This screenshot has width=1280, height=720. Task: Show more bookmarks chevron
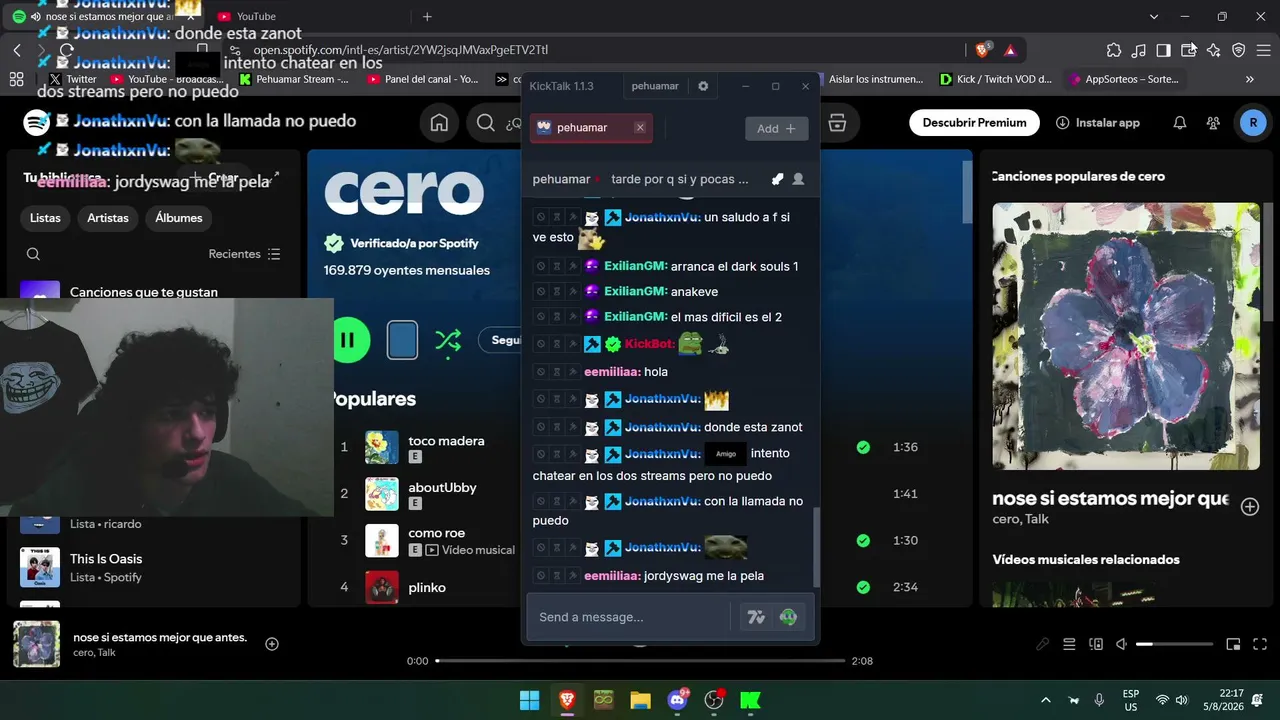coord(1250,79)
